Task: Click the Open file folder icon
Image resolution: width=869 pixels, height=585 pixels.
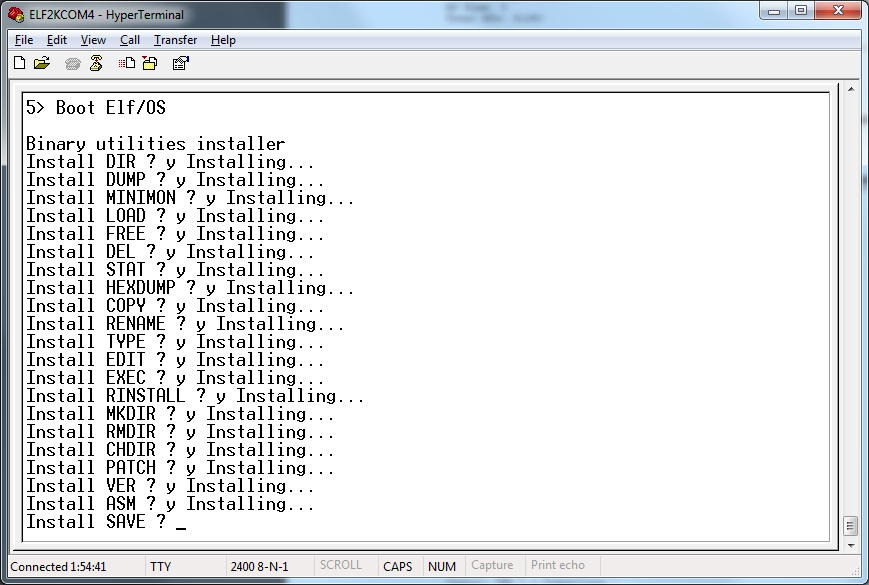Action: [42, 63]
